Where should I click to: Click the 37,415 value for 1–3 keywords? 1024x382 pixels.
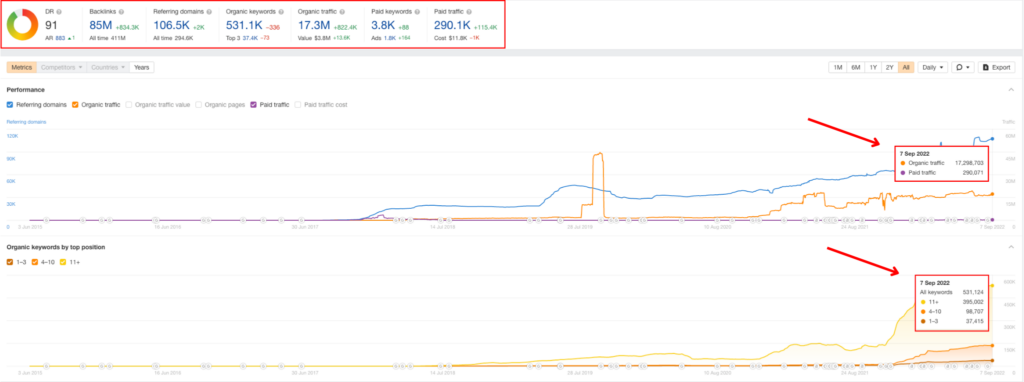click(974, 322)
